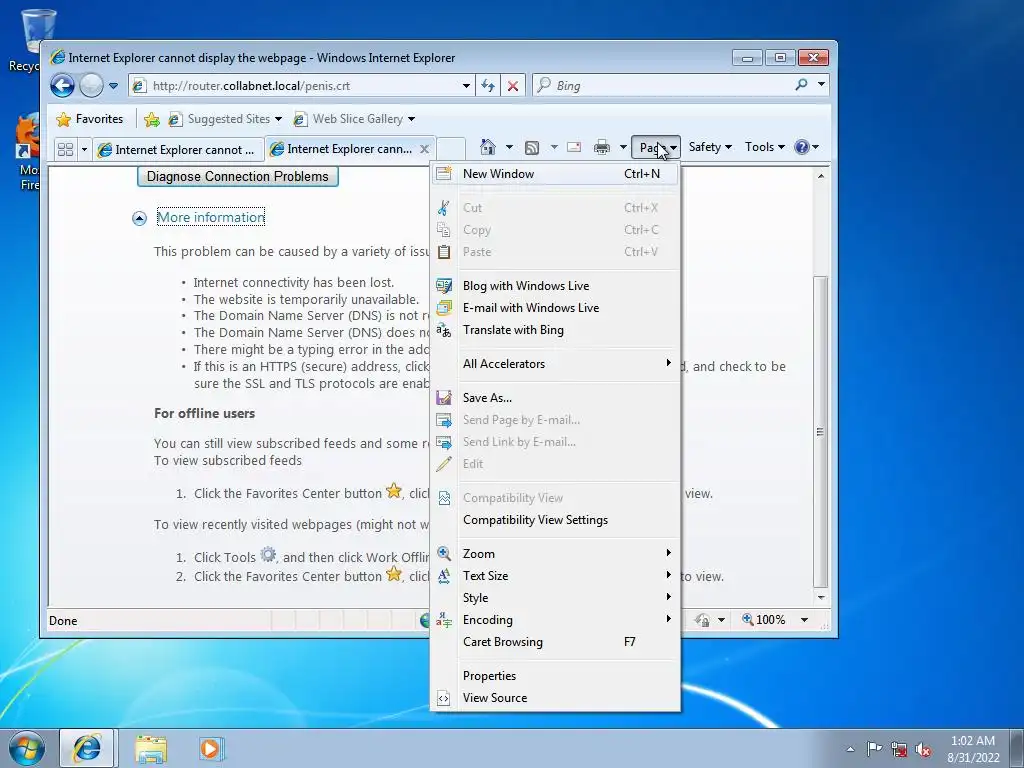Viewport: 1024px width, 768px height.
Task: Click the Print icon
Action: [x=601, y=148]
